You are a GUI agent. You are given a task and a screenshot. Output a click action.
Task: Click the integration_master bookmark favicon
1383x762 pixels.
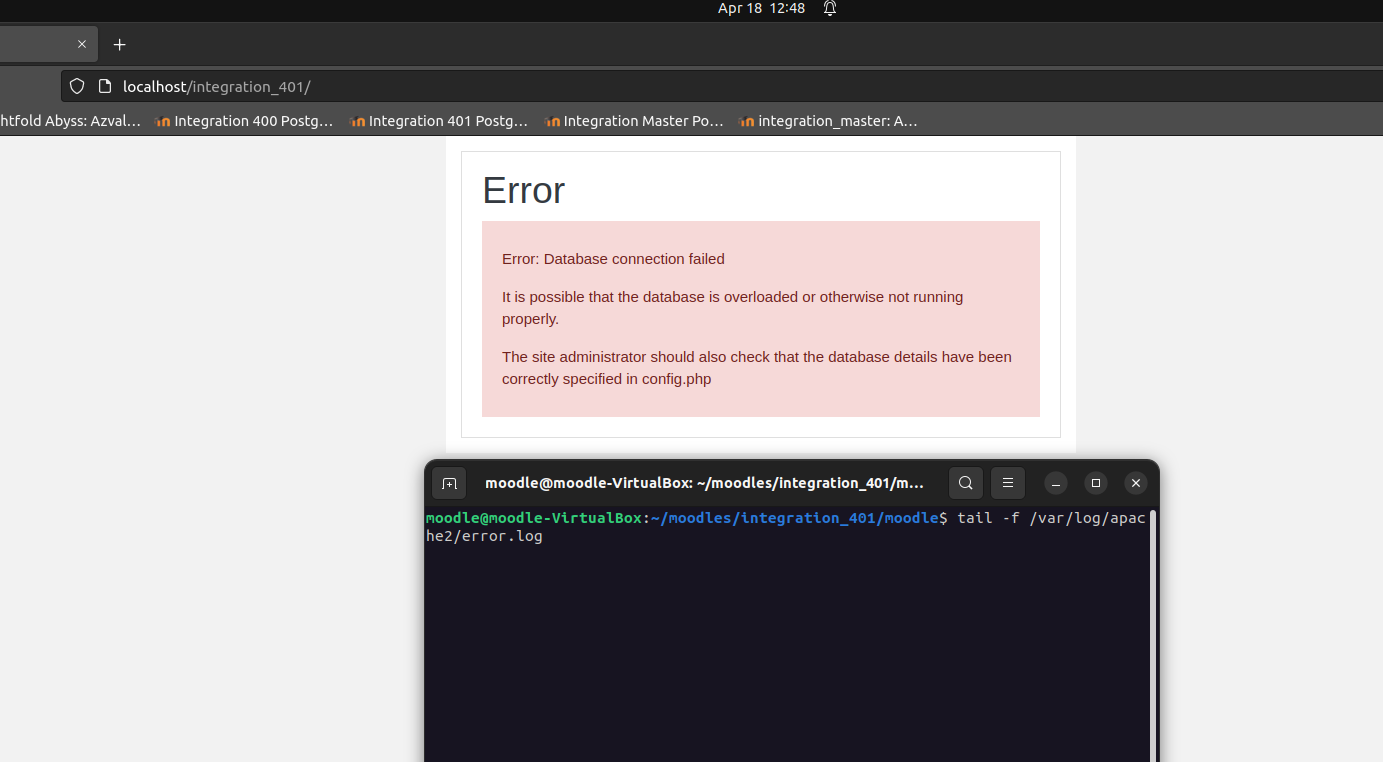click(746, 122)
